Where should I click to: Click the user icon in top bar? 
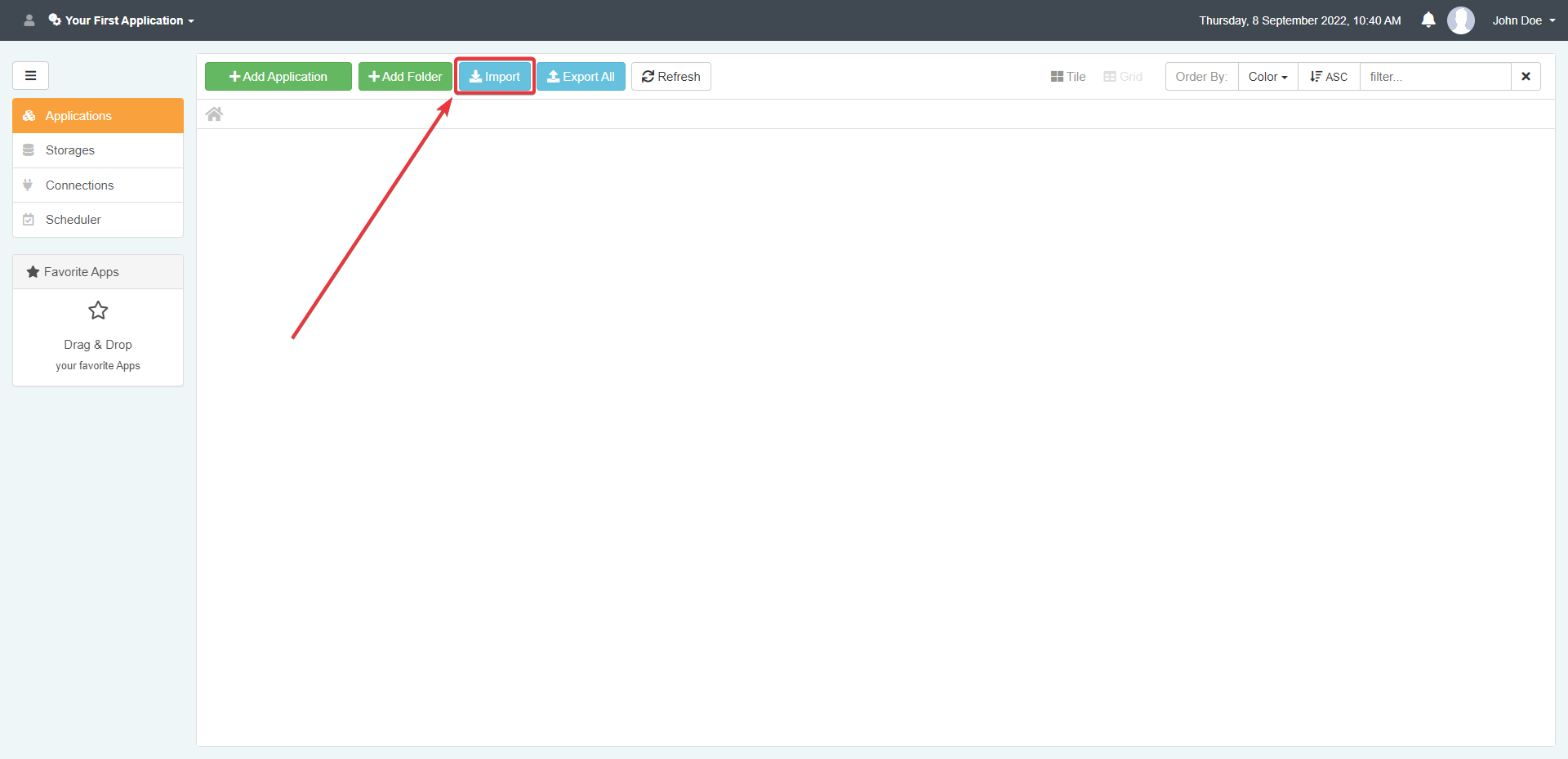29,20
